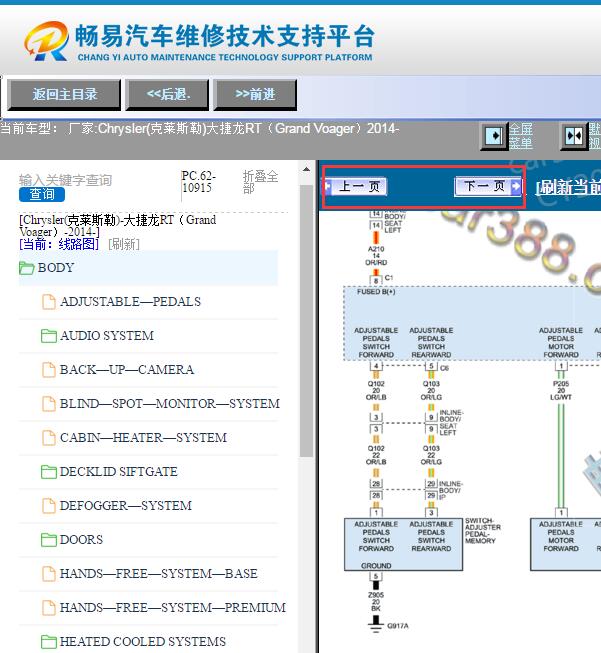Click the PC.62-10915 code text
Viewport: 601px width, 653px height.
(198, 182)
